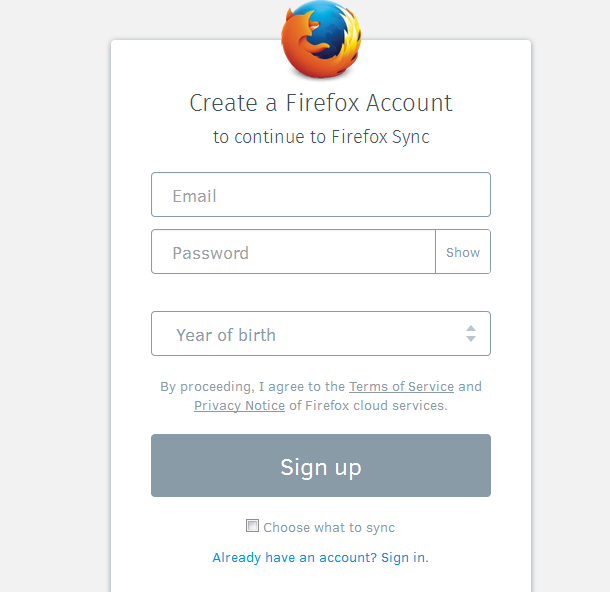Click the "Choose what to sync" label text
The width and height of the screenshot is (610, 592).
click(329, 527)
